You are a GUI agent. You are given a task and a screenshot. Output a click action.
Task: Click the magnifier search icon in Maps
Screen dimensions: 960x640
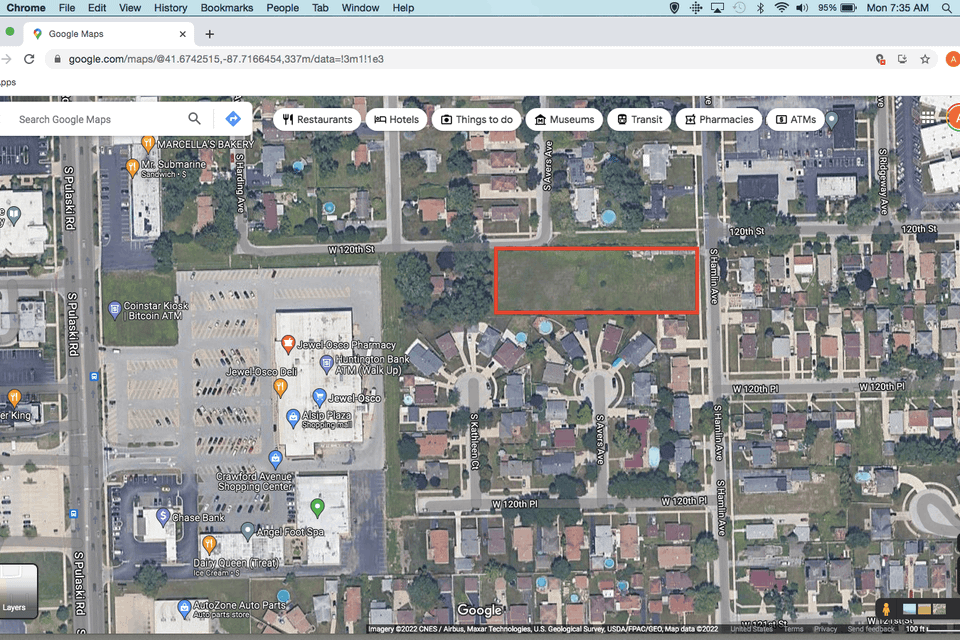tap(194, 119)
